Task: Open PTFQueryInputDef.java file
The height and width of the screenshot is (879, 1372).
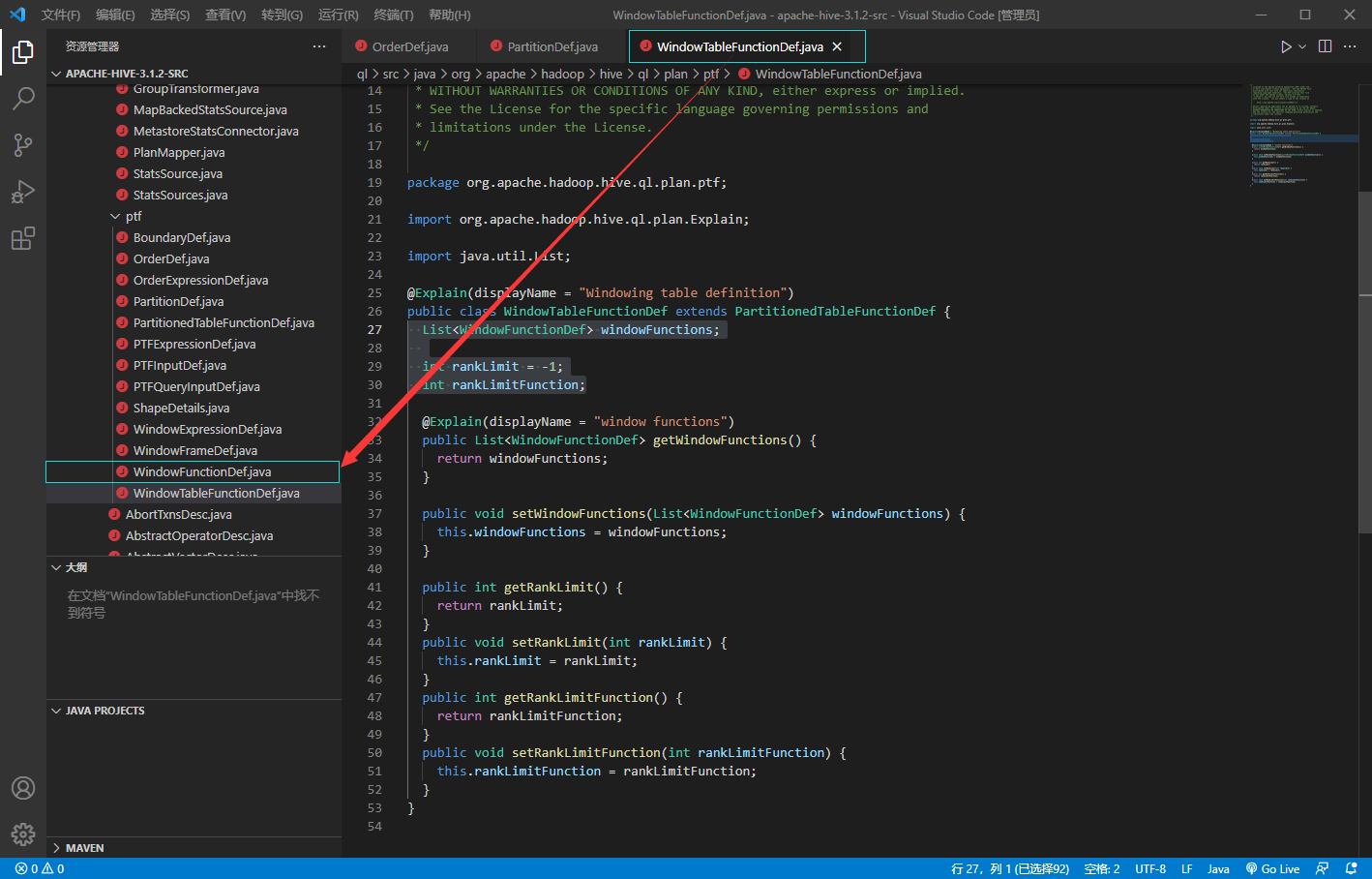Action: pyautogui.click(x=194, y=386)
